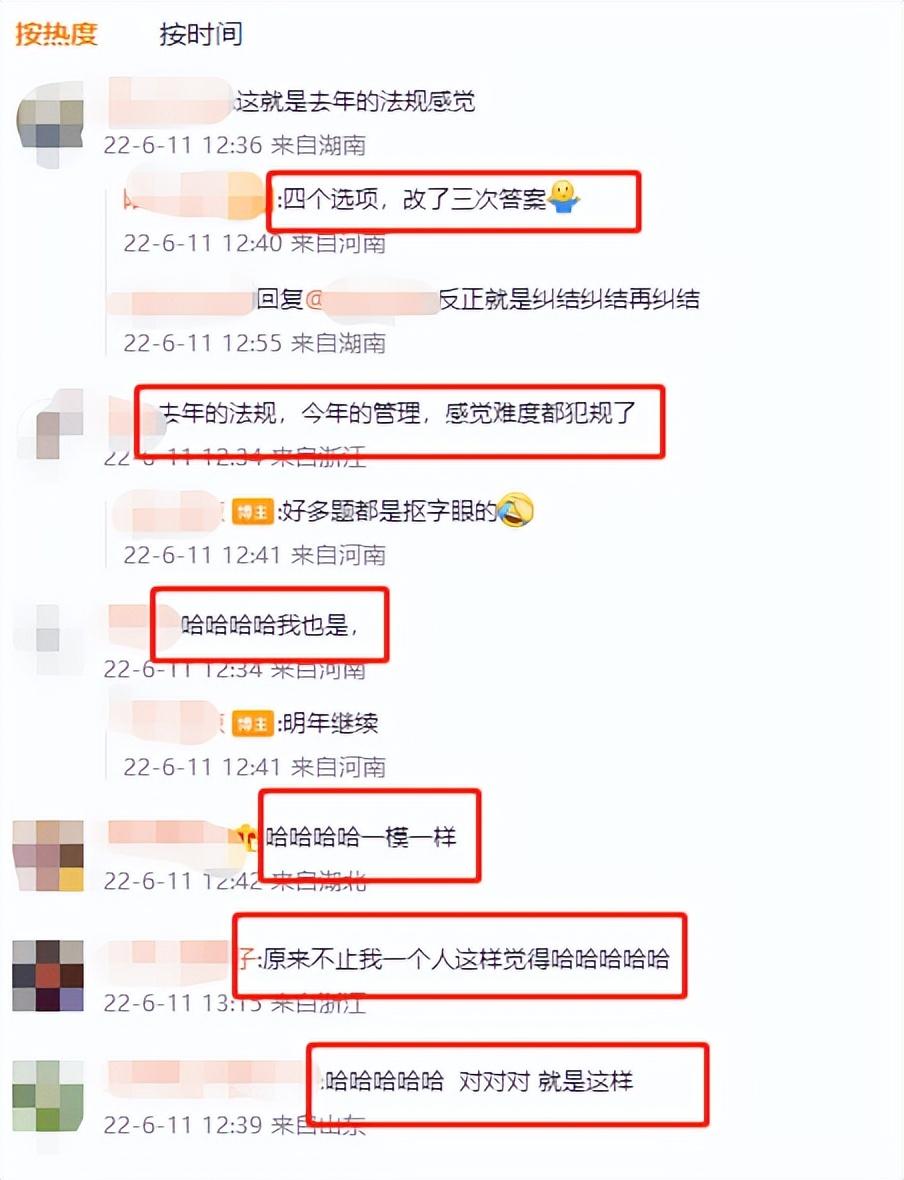Open avatar of the 湖北 12:42 commenter
This screenshot has width=904, height=1180.
(x=48, y=856)
